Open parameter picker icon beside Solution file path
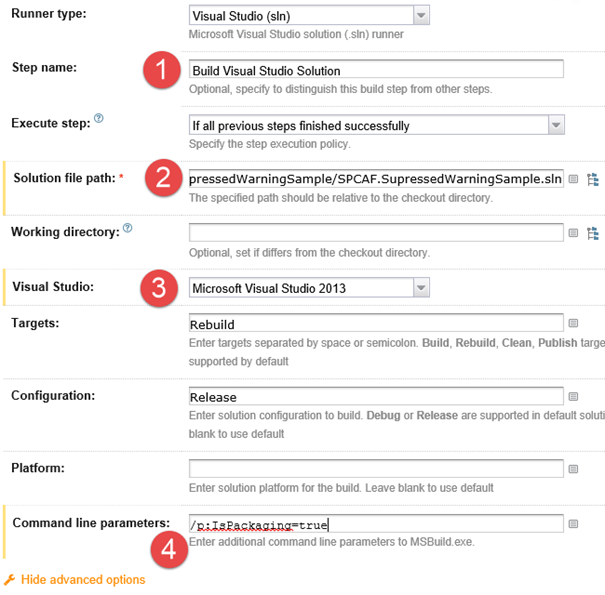This screenshot has height=595, width=605. click(x=574, y=180)
